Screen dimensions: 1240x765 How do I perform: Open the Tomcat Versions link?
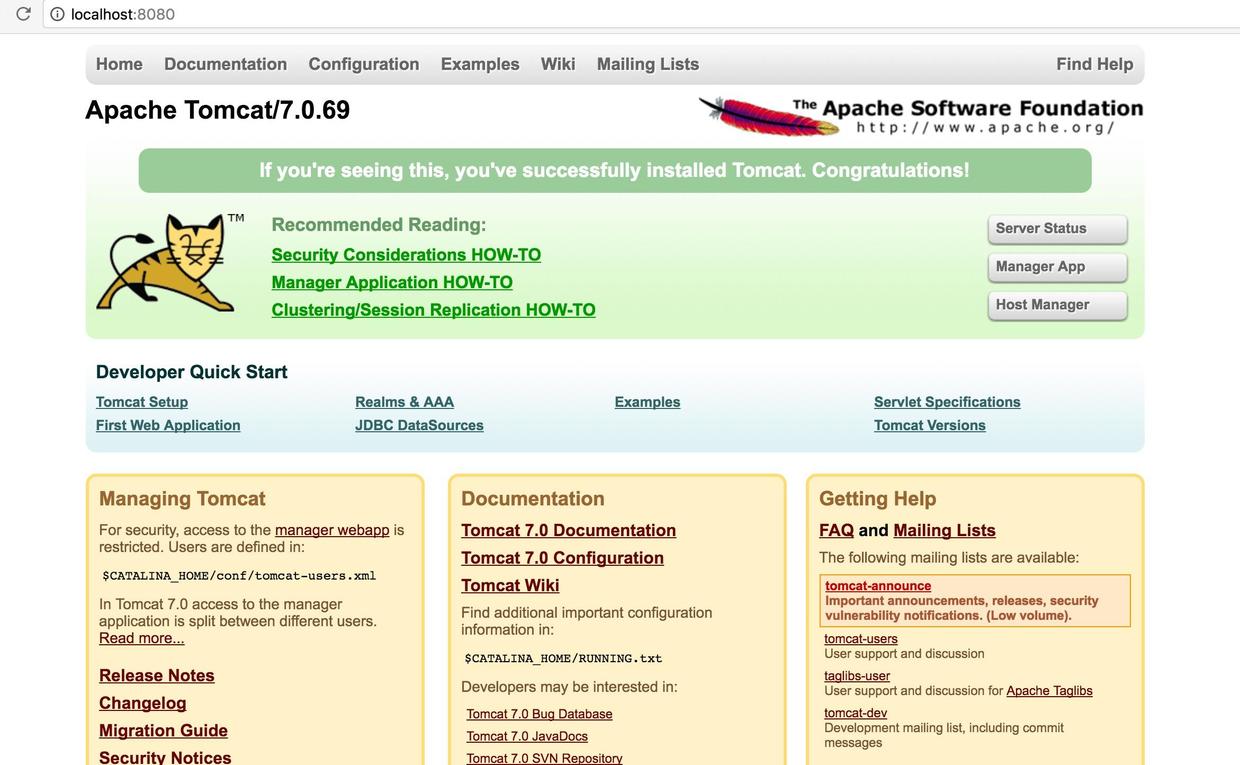[x=930, y=425]
